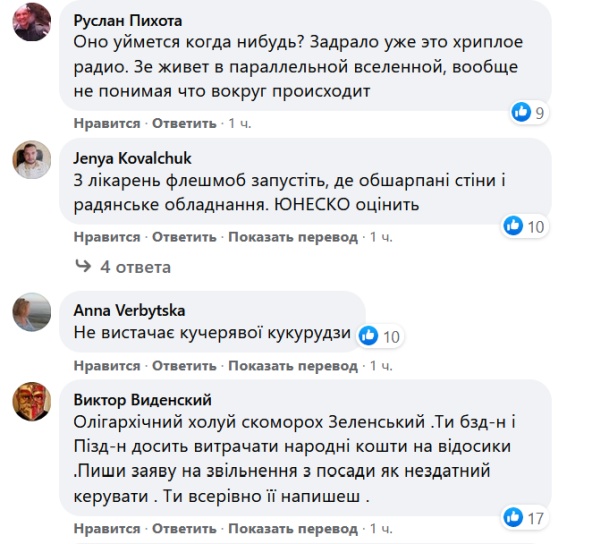Reply to Anna Verbytska's comment
Image resolution: width=600 pixels, height=544 pixels.
click(184, 366)
